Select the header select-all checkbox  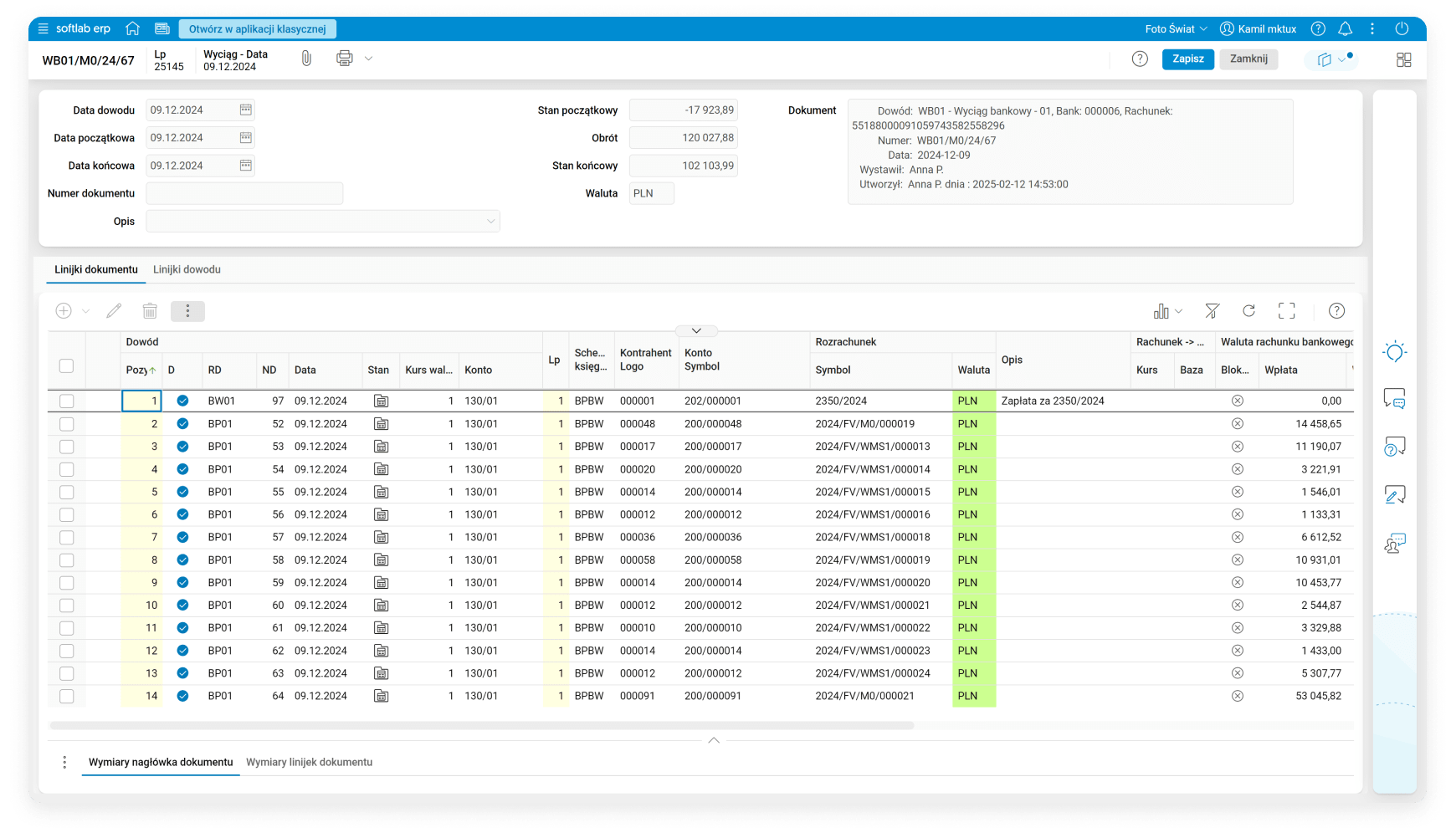coord(67,365)
